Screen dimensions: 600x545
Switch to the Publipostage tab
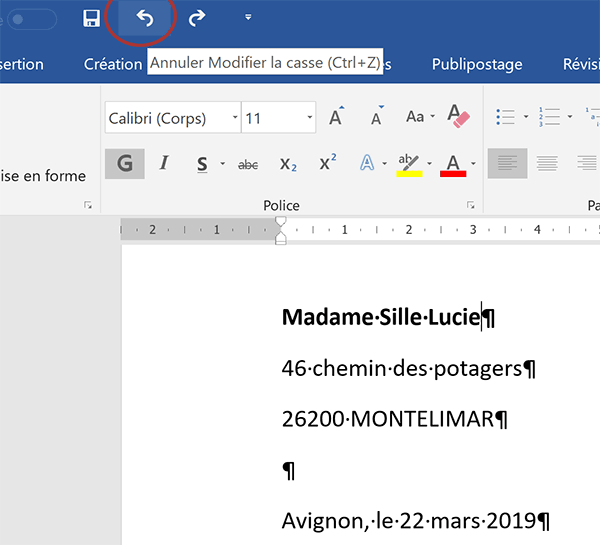[477, 64]
